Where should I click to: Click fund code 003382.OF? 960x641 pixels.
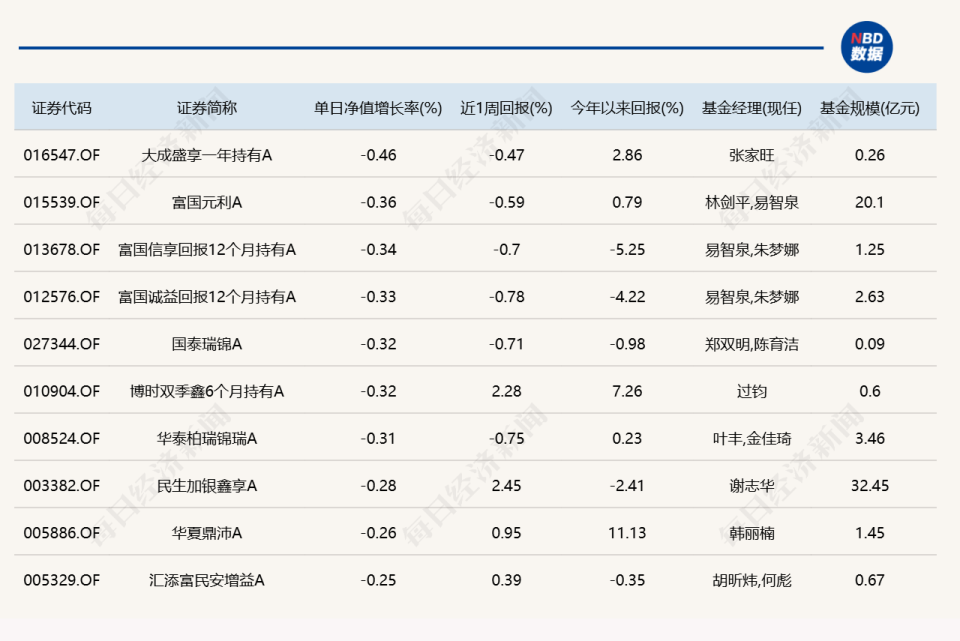[x=62, y=485]
